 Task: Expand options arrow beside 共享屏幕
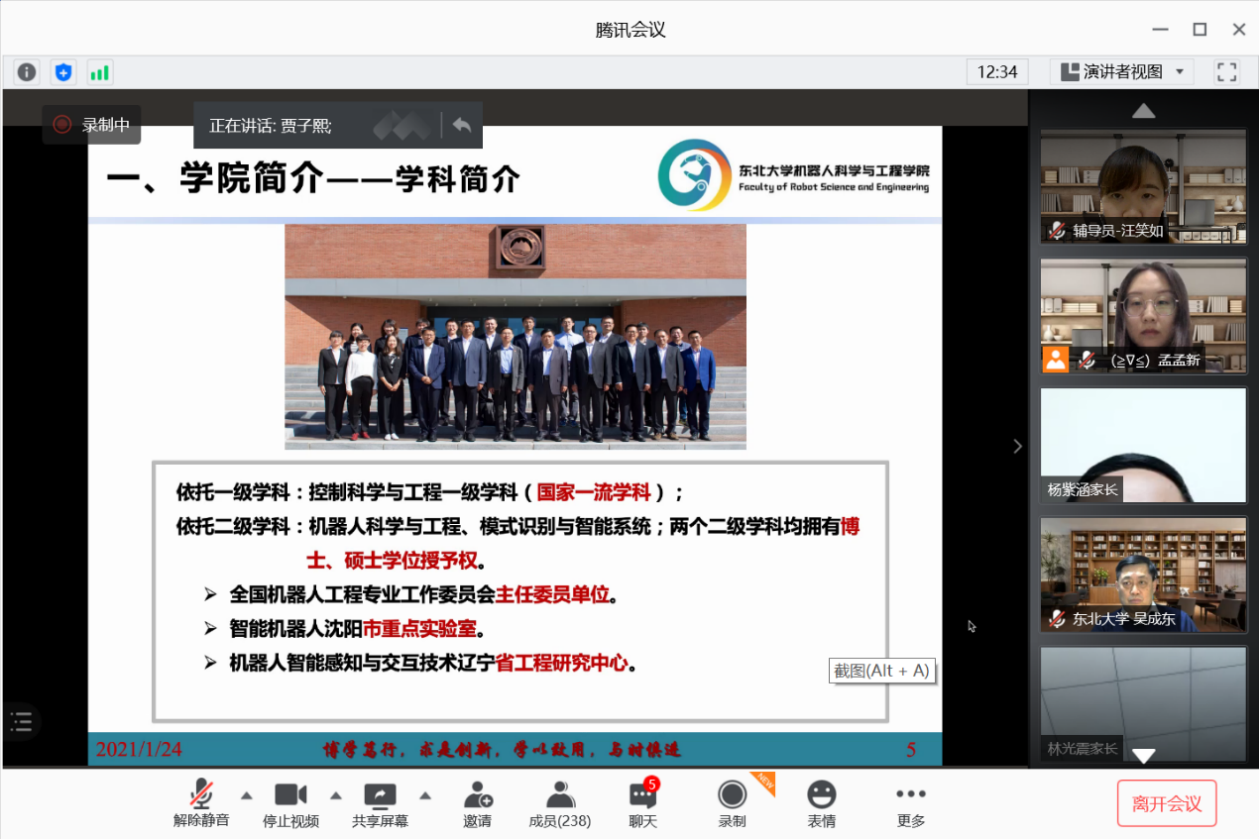[x=425, y=796]
